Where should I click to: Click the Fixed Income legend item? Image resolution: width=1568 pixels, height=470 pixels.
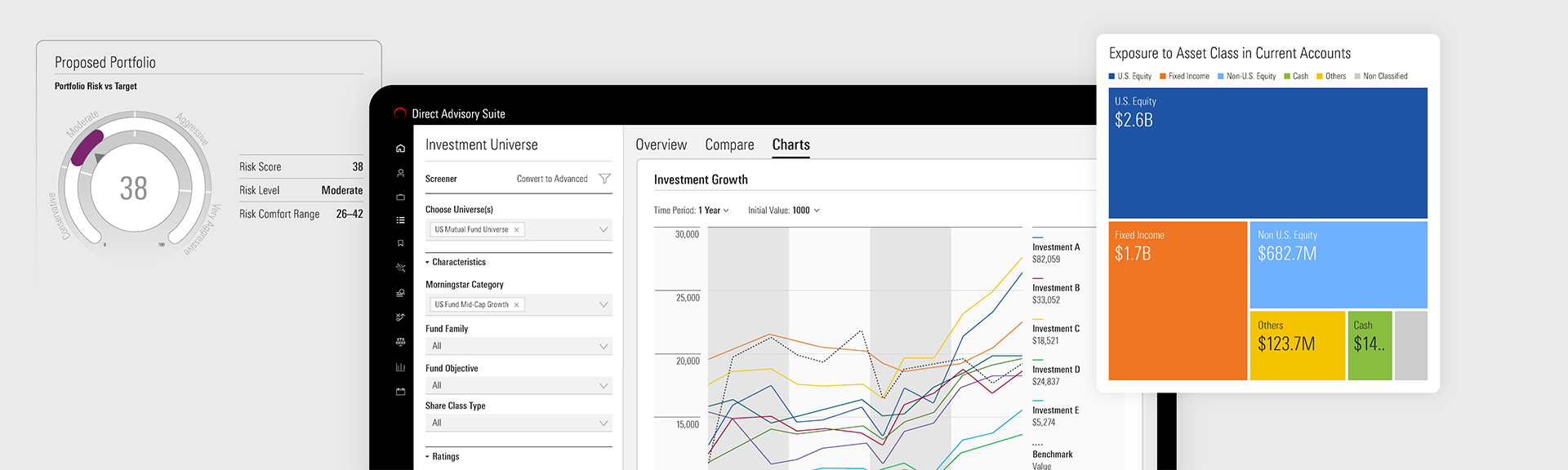[1184, 77]
